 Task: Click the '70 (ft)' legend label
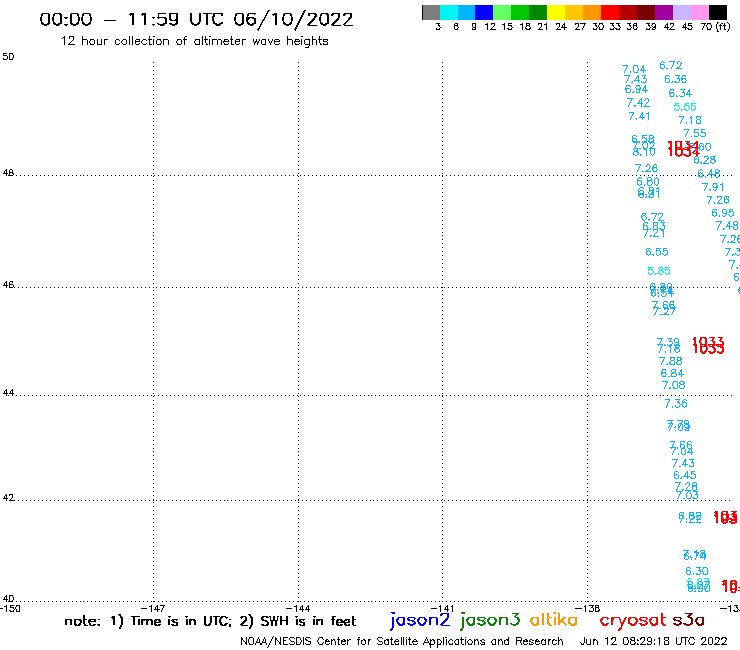point(715,26)
